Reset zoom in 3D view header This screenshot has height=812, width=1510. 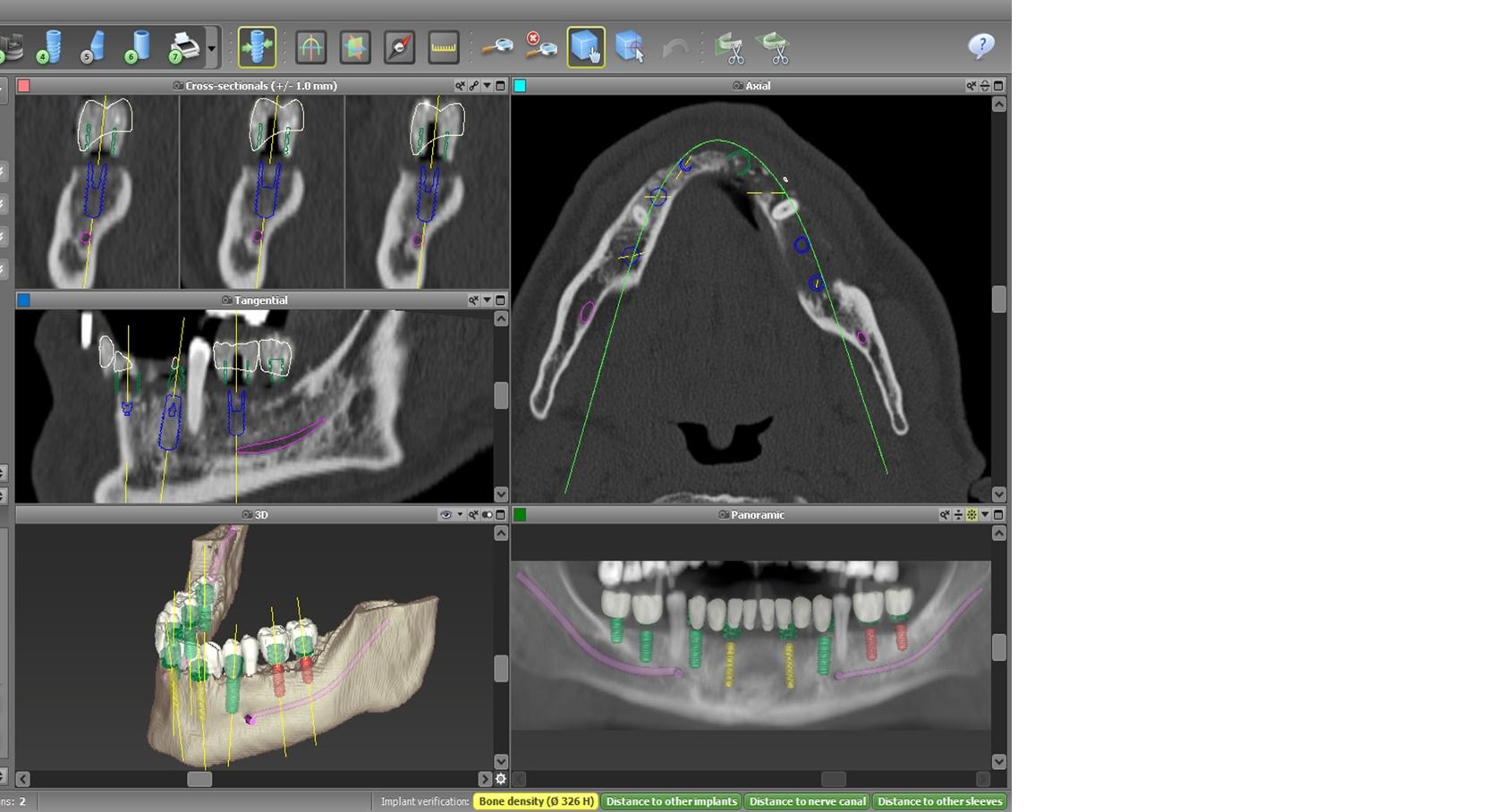click(x=473, y=515)
